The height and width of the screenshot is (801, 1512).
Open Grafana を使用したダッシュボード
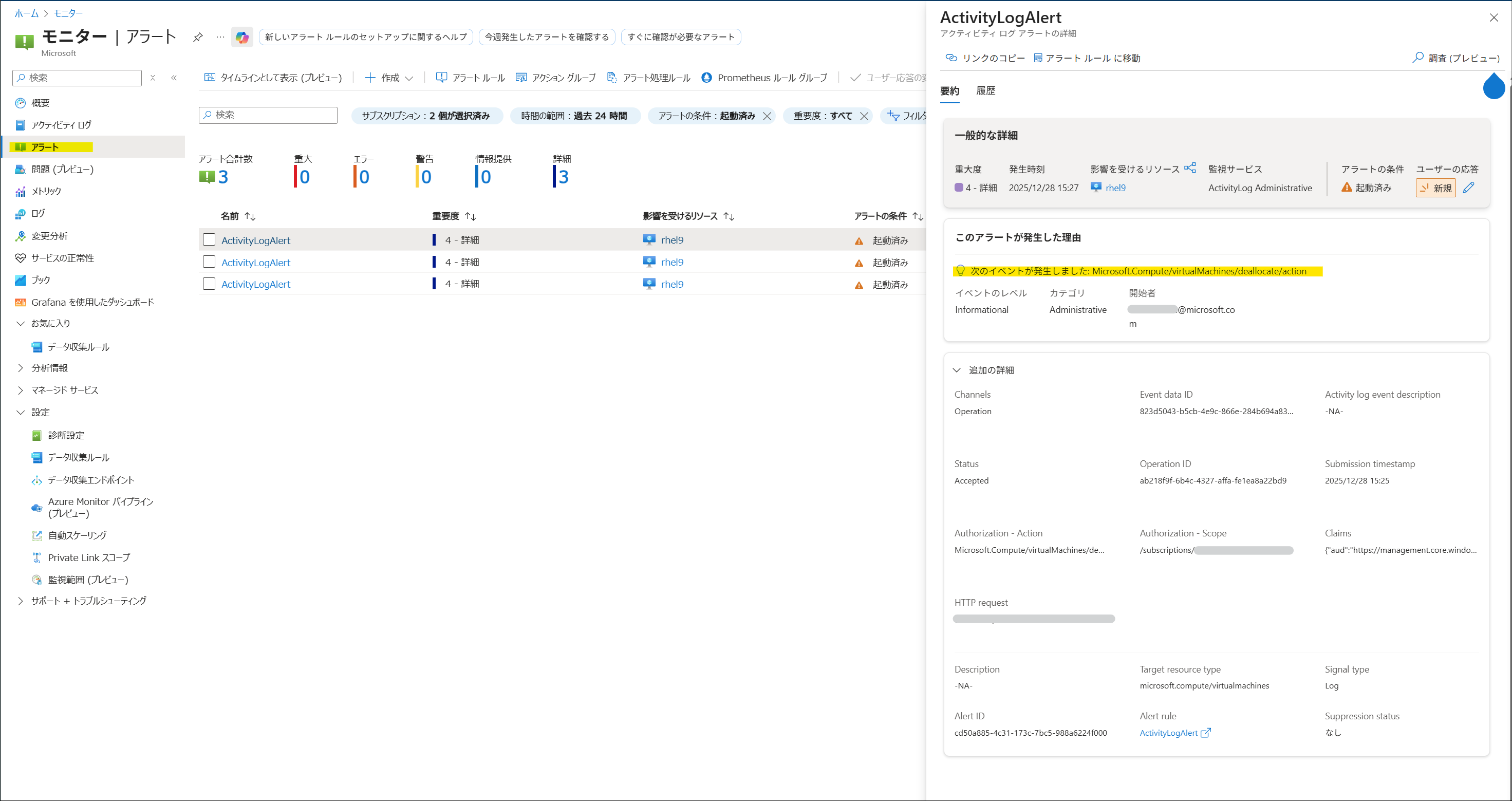[x=92, y=302]
